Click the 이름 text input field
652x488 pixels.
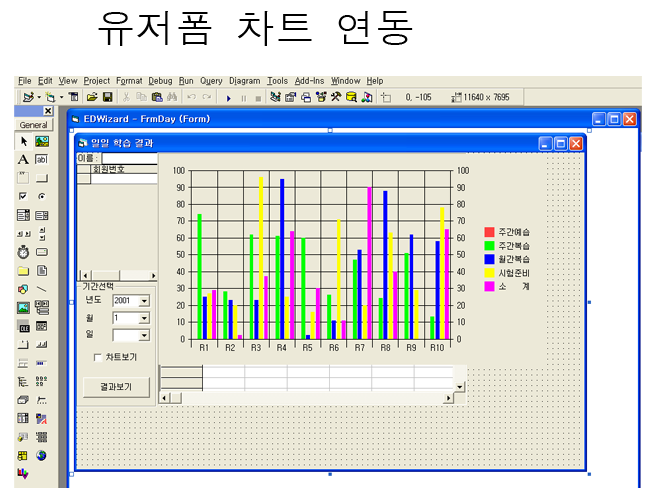click(128, 158)
